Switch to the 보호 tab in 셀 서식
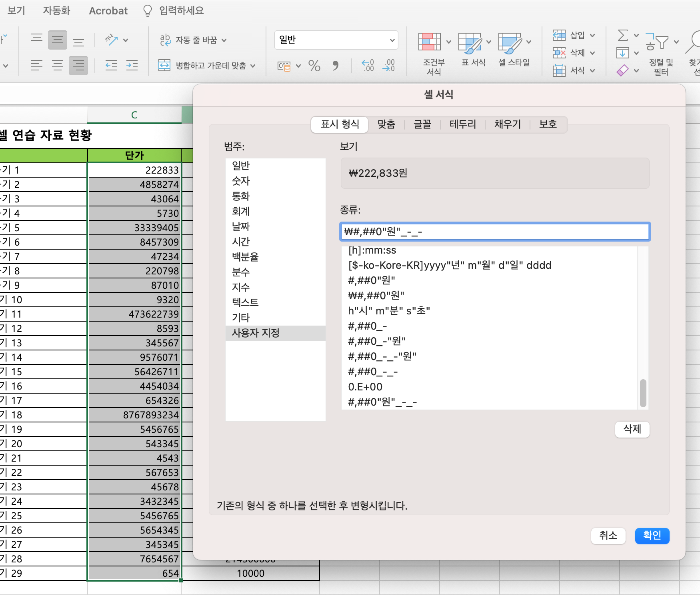Screen dimensions: 700x595 548,124
